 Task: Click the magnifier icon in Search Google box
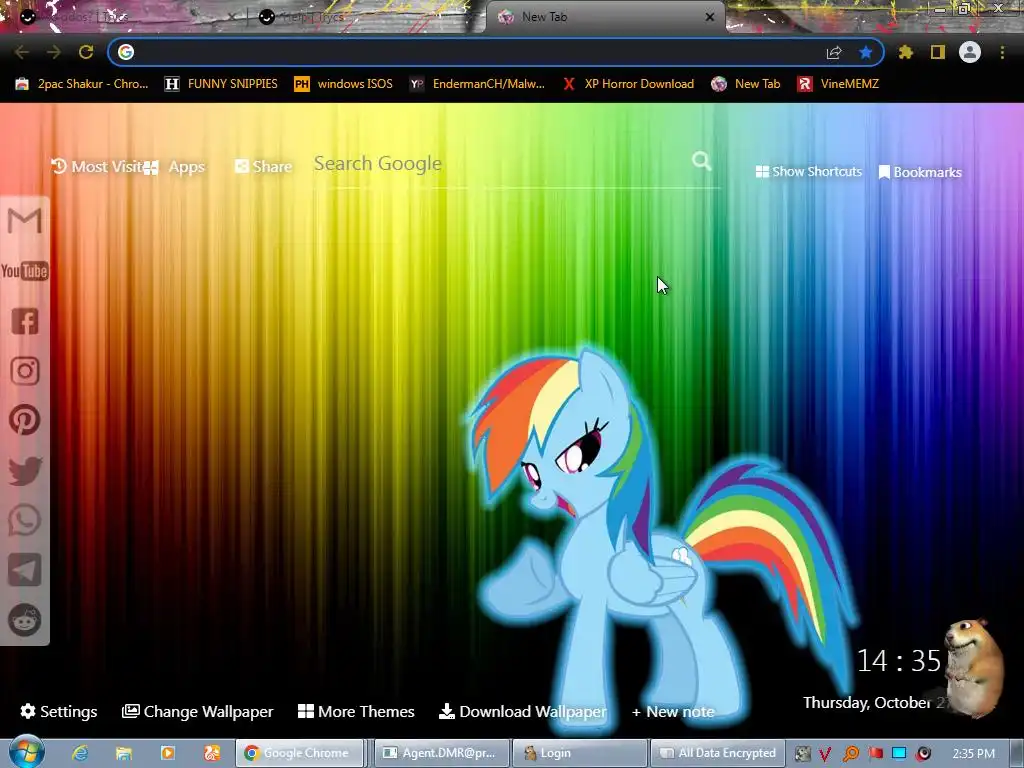pos(701,161)
